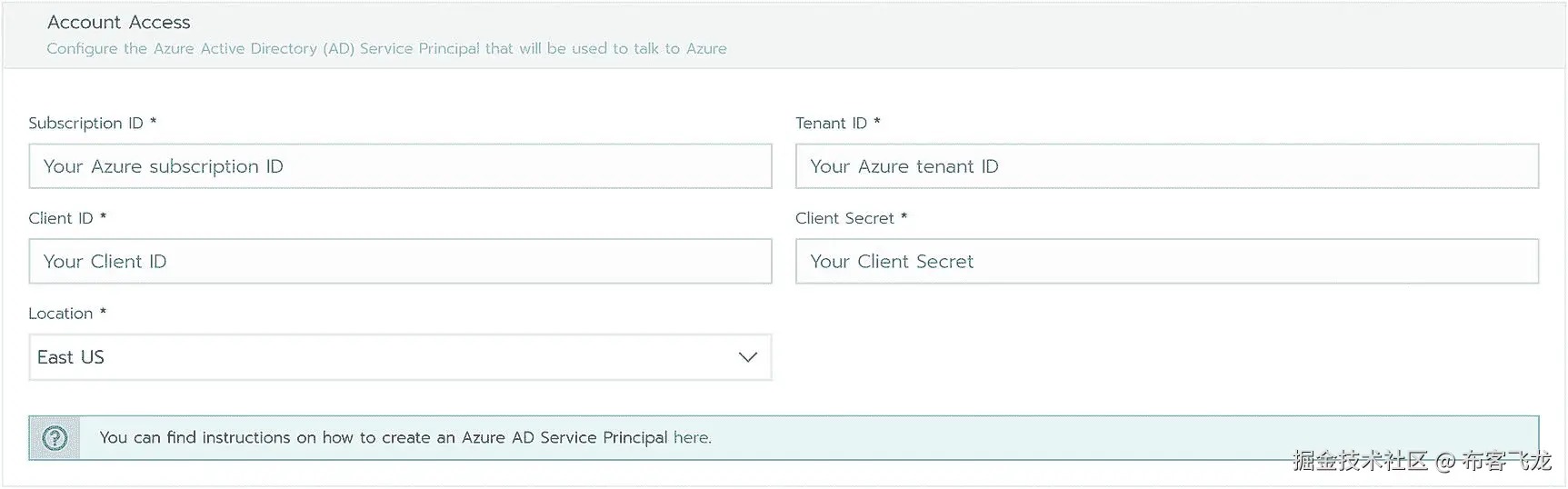
Task: Open the Location dropdown showing East US
Action: [x=400, y=357]
